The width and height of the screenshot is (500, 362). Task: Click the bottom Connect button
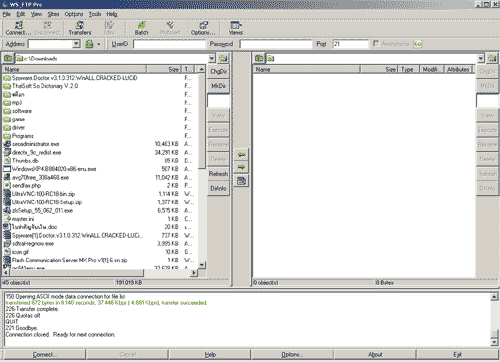tap(44, 355)
